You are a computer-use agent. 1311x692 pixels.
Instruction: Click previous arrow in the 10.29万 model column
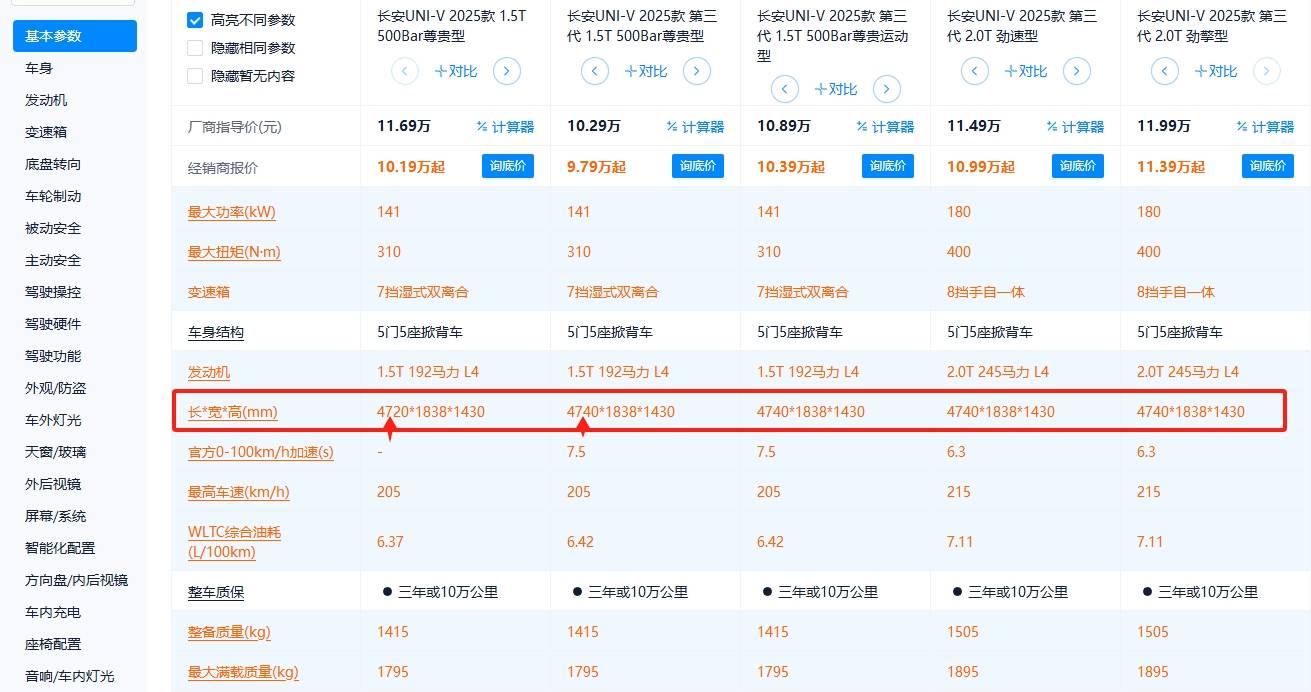(595, 71)
